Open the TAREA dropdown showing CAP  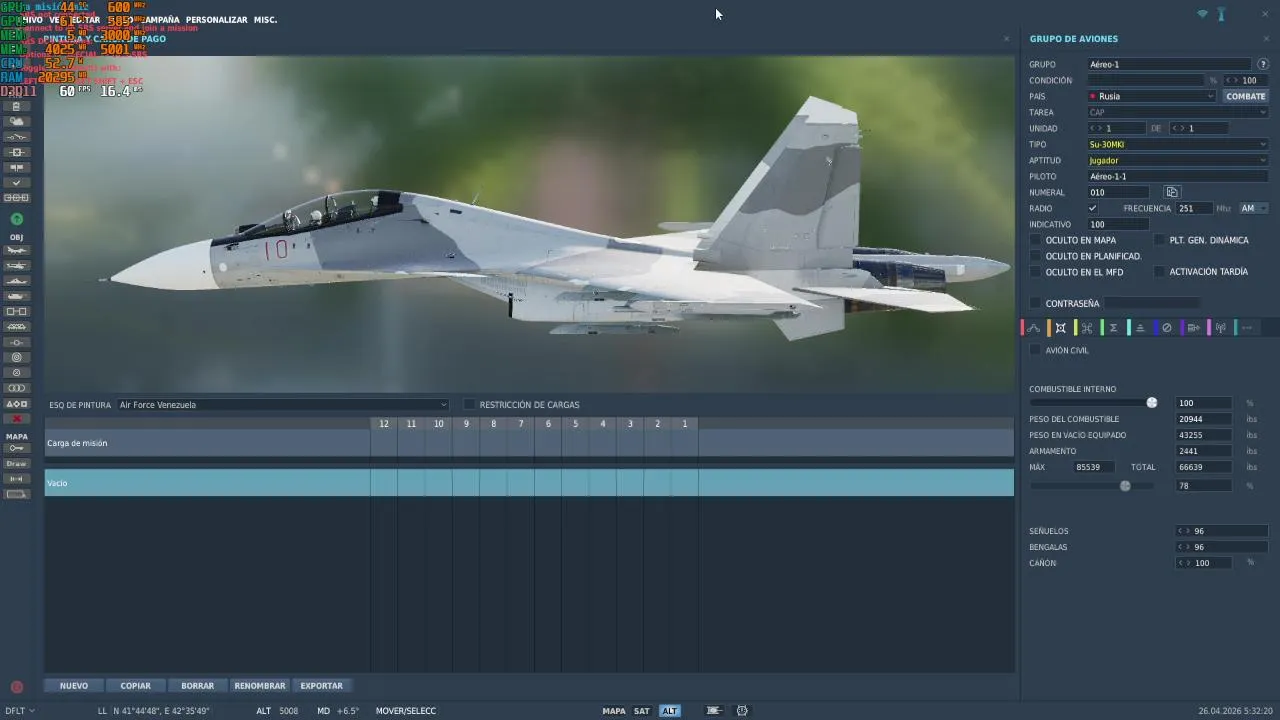(x=1177, y=112)
